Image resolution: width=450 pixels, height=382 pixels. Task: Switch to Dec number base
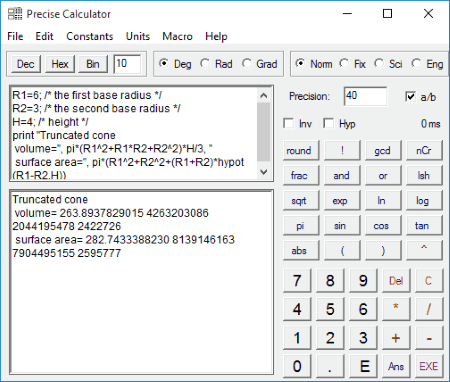click(26, 64)
